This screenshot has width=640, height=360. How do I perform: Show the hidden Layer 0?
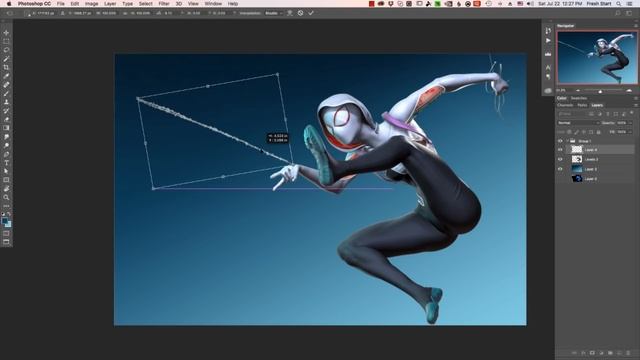tap(560, 179)
